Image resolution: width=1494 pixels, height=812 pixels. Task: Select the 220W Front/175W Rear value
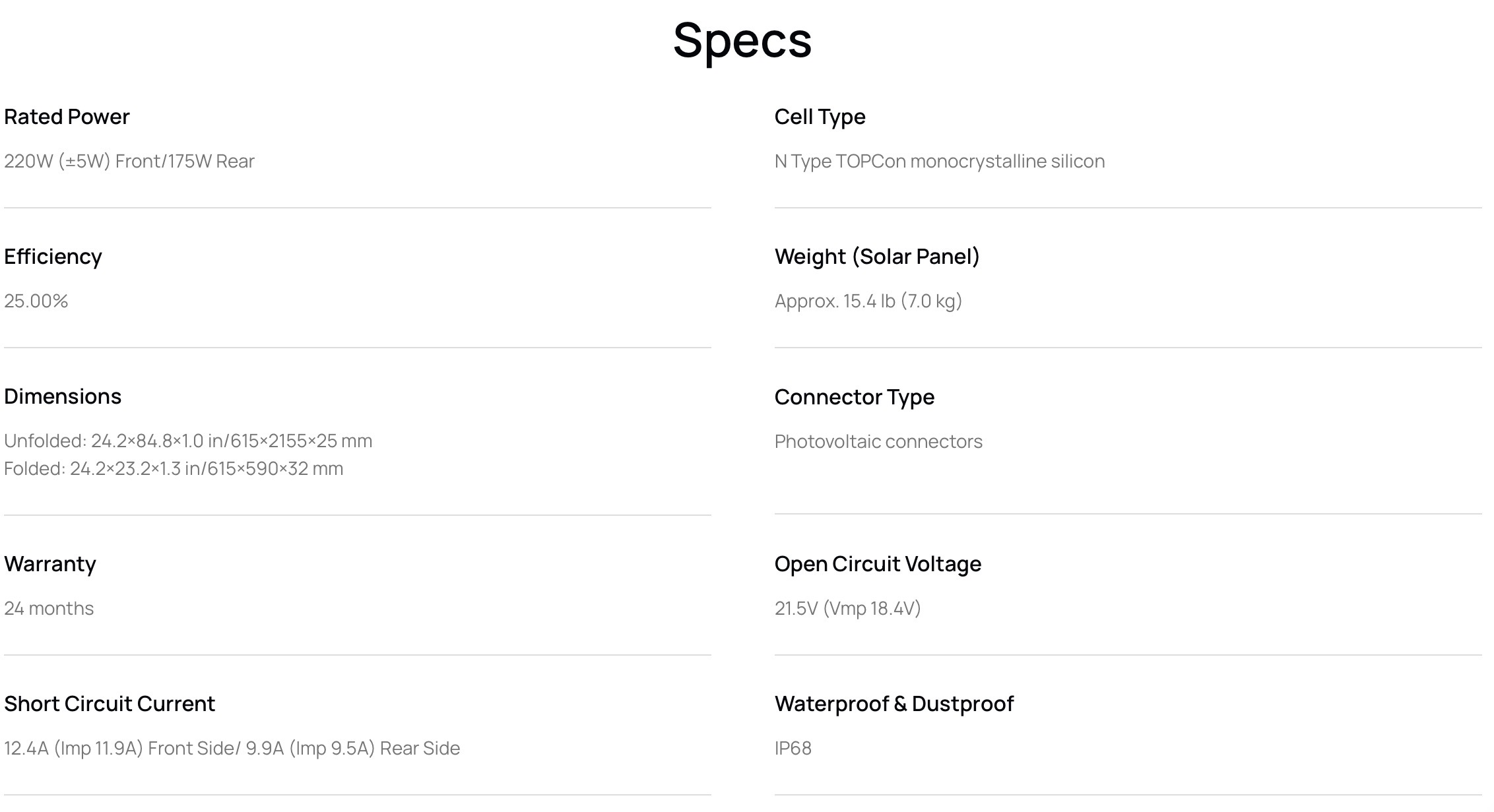coord(129,161)
